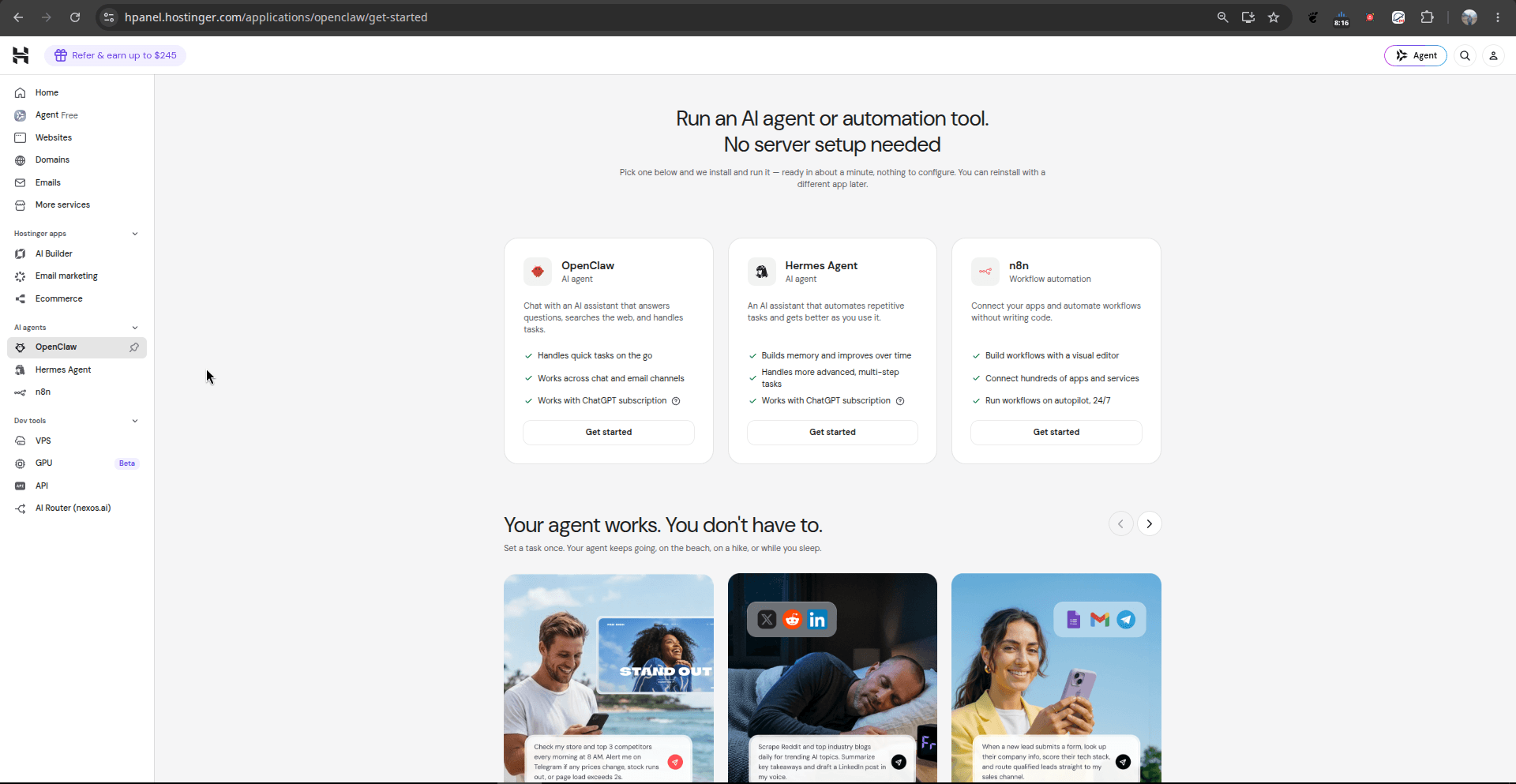Click the info icon beside OpenClaw ChatGPT subscription
Image resolution: width=1516 pixels, height=784 pixels.
tap(676, 401)
